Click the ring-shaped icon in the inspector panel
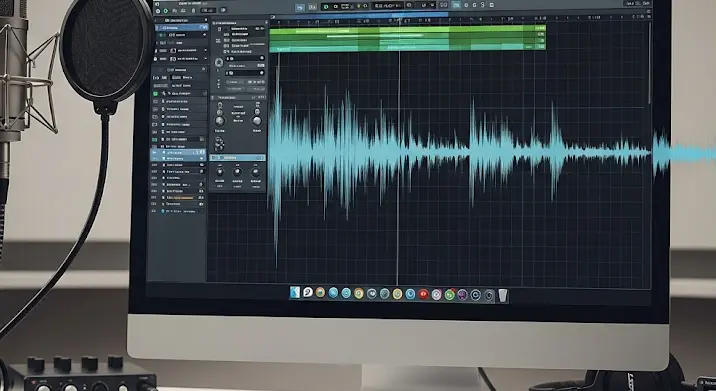Viewport: 716px width, 391px height. [x=219, y=63]
